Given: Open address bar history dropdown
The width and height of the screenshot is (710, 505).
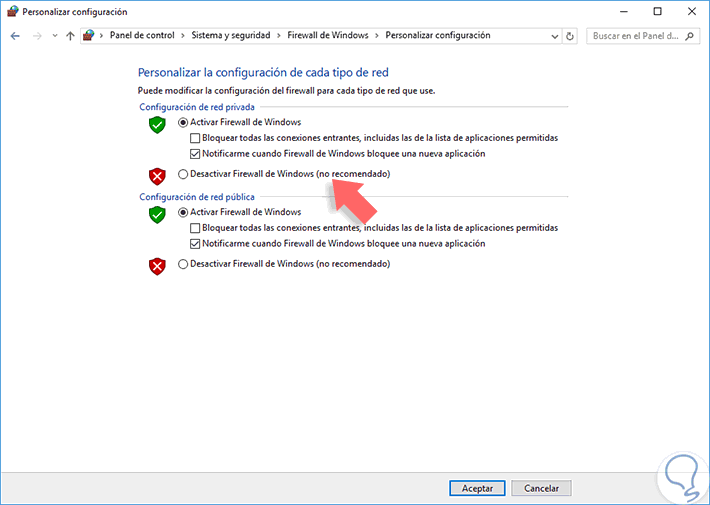Looking at the screenshot, I should click(554, 36).
